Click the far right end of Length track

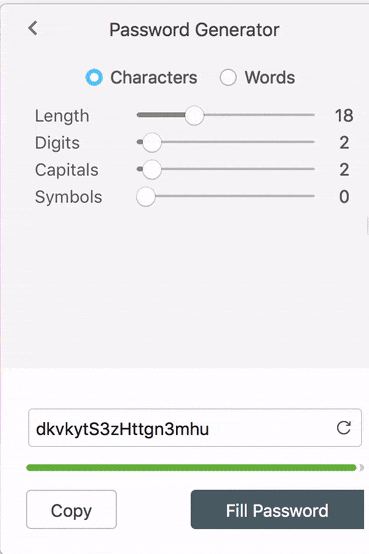click(312, 115)
